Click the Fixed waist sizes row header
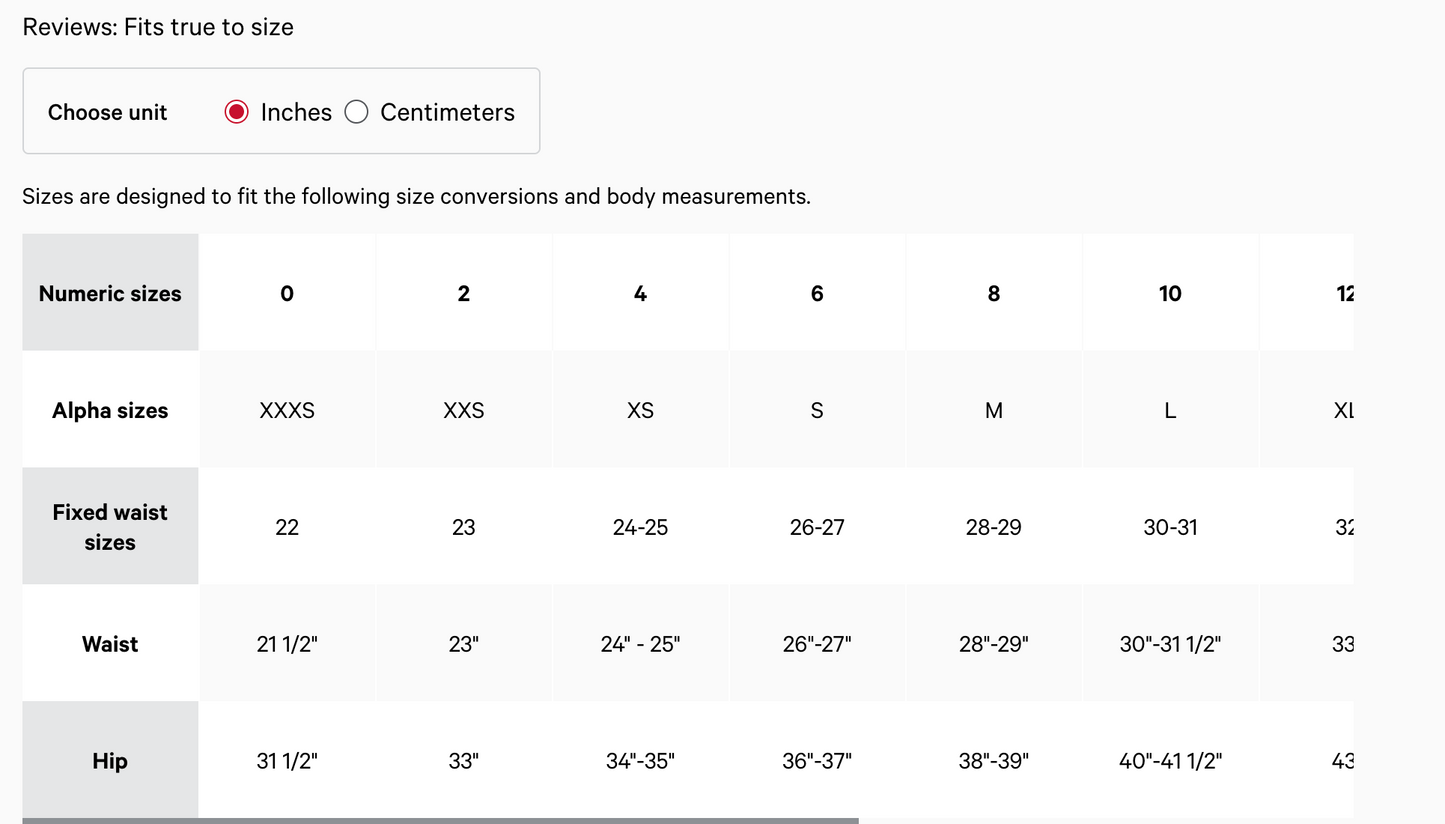This screenshot has width=1445, height=824. tap(110, 527)
